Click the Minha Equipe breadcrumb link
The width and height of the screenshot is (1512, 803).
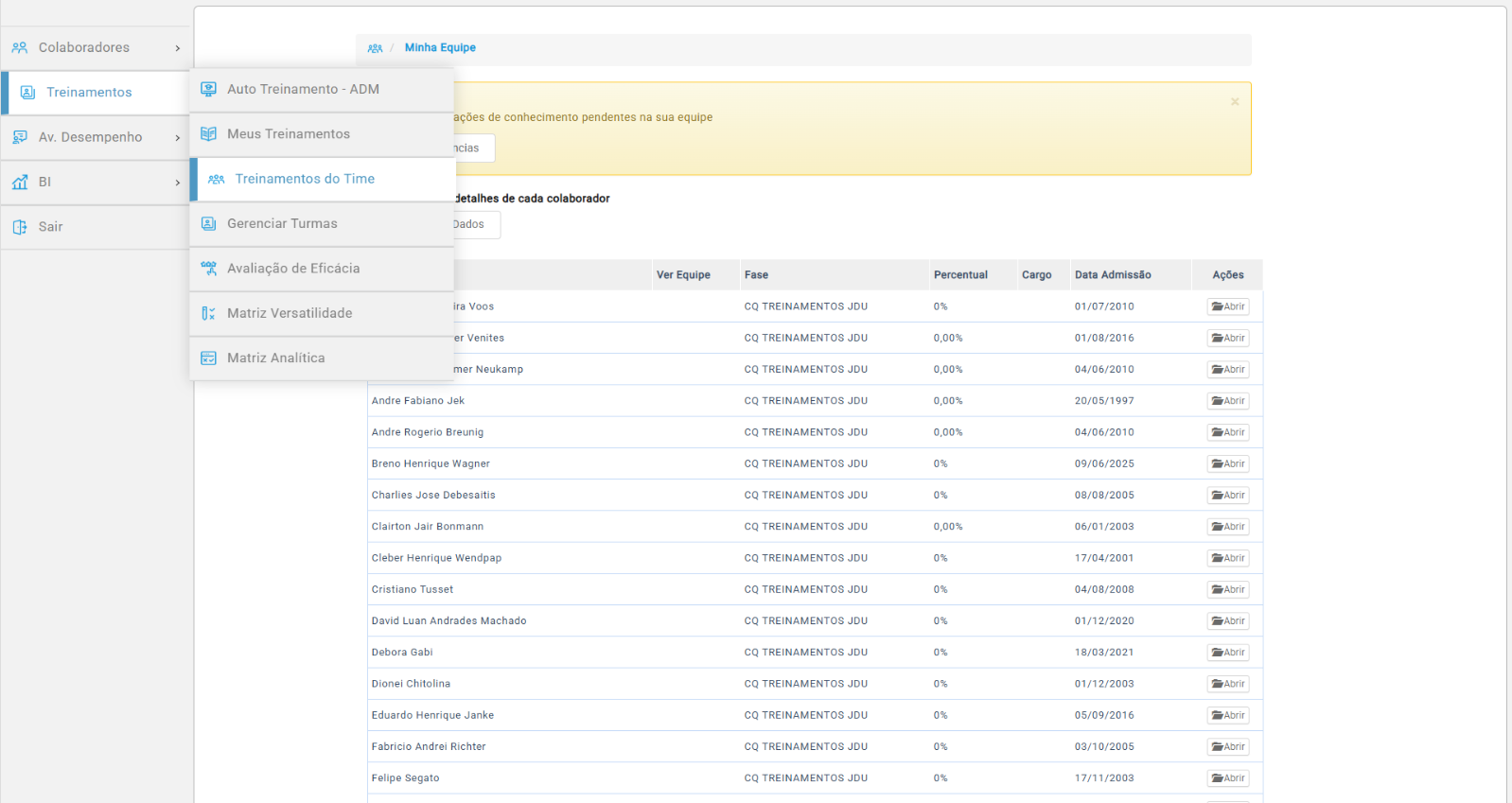(x=440, y=48)
